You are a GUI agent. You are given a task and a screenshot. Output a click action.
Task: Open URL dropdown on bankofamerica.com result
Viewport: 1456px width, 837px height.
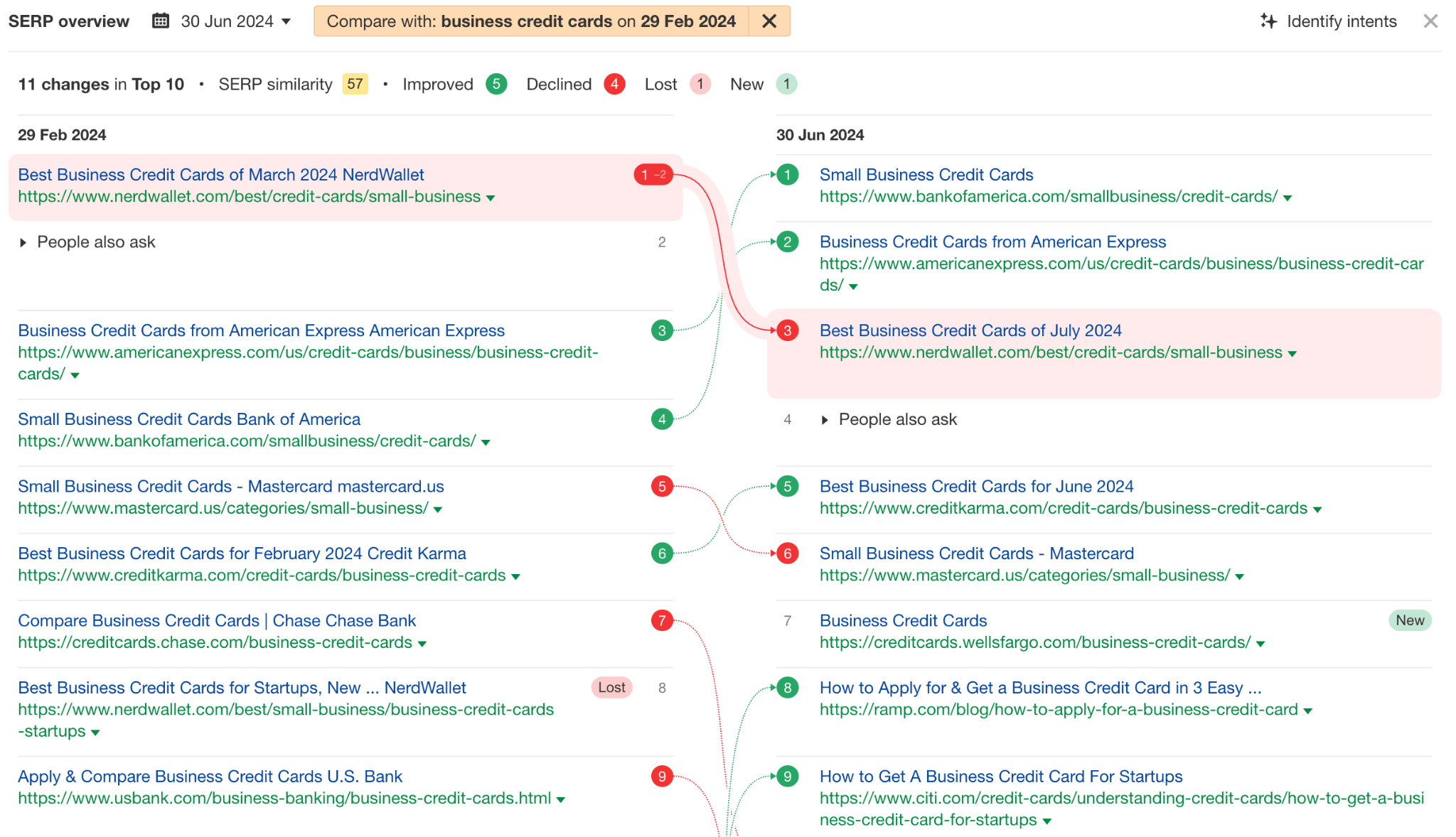[1289, 198]
